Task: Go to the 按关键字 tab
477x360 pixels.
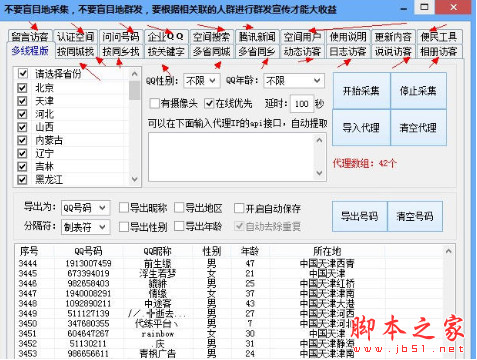Action: tap(166, 52)
